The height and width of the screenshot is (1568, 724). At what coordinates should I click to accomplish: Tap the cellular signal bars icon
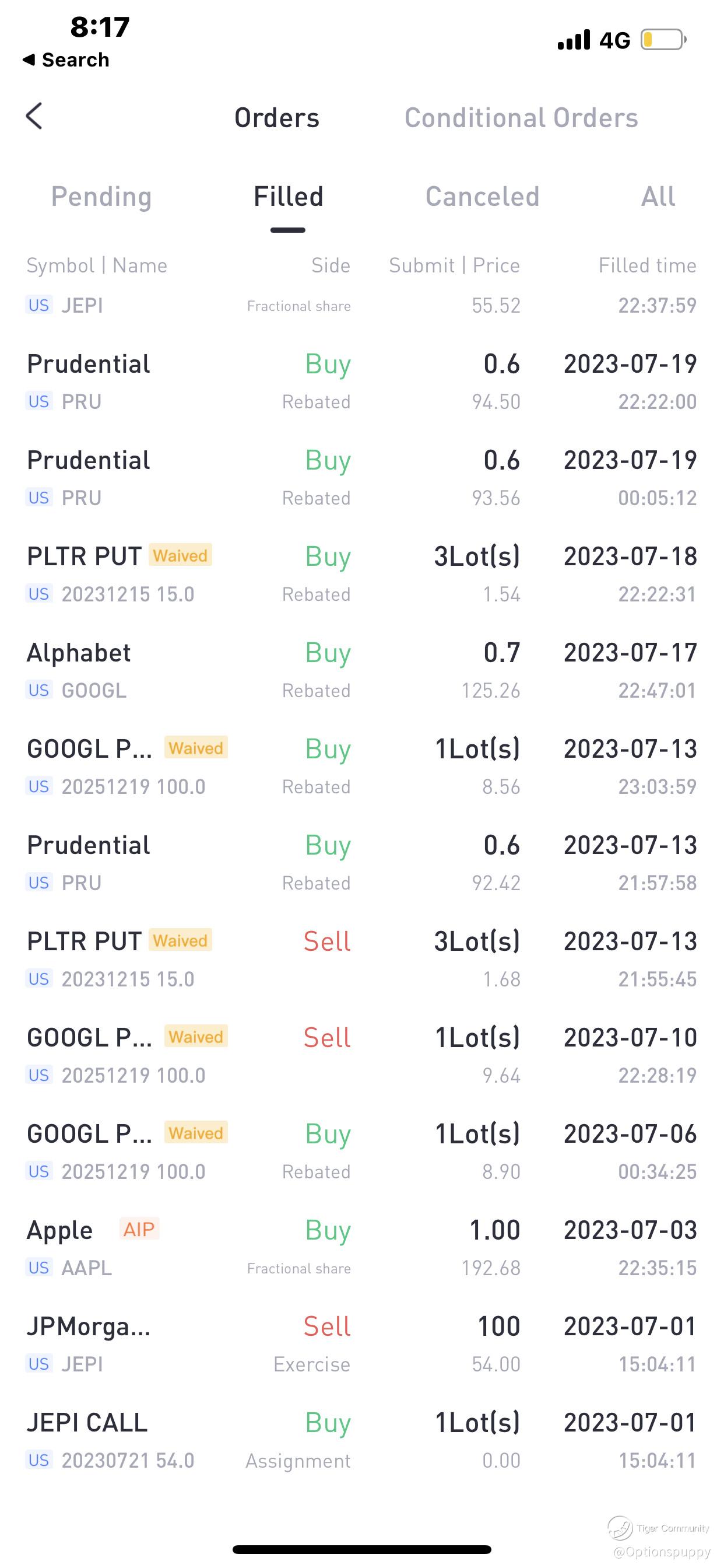[x=574, y=40]
